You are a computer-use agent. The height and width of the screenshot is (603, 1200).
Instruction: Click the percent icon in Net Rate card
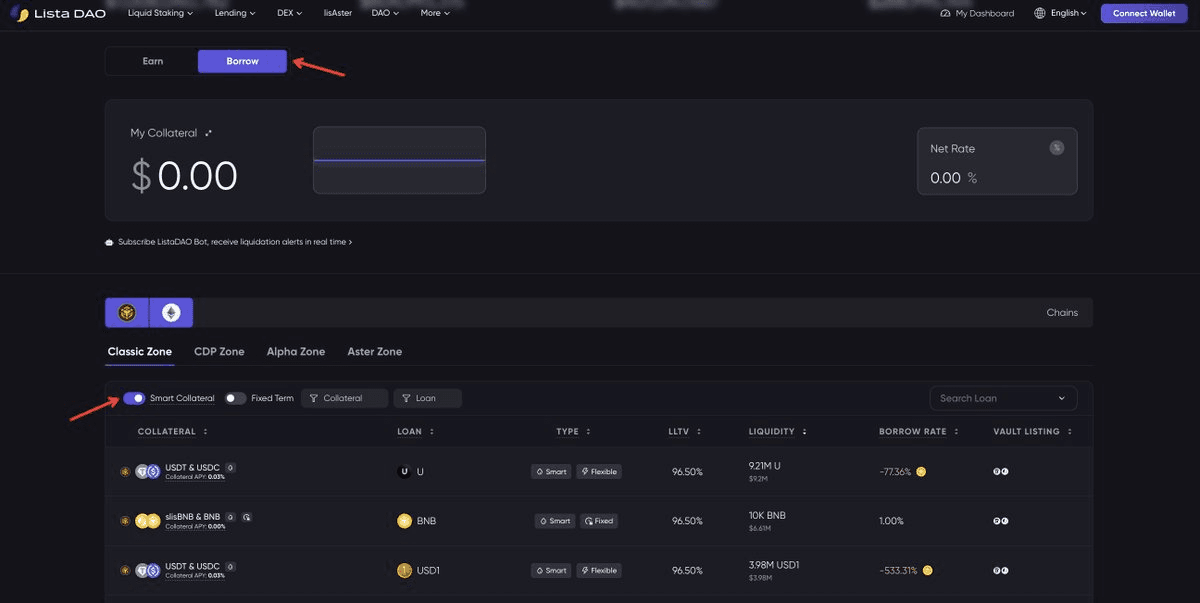click(1057, 148)
